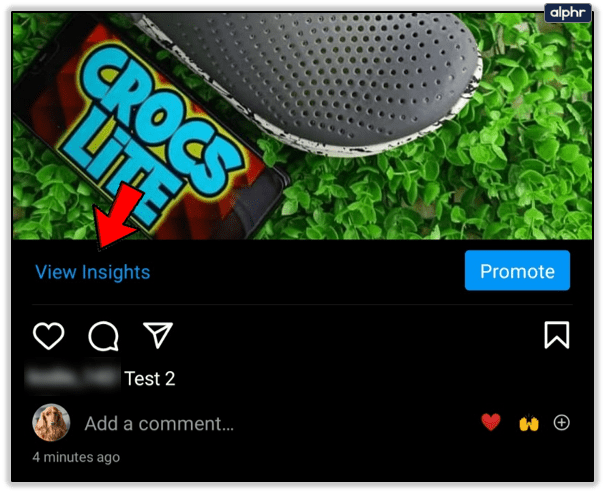Screen dimensions: 605x493
Task: Click the alphr logo badge
Action: [x=568, y=13]
